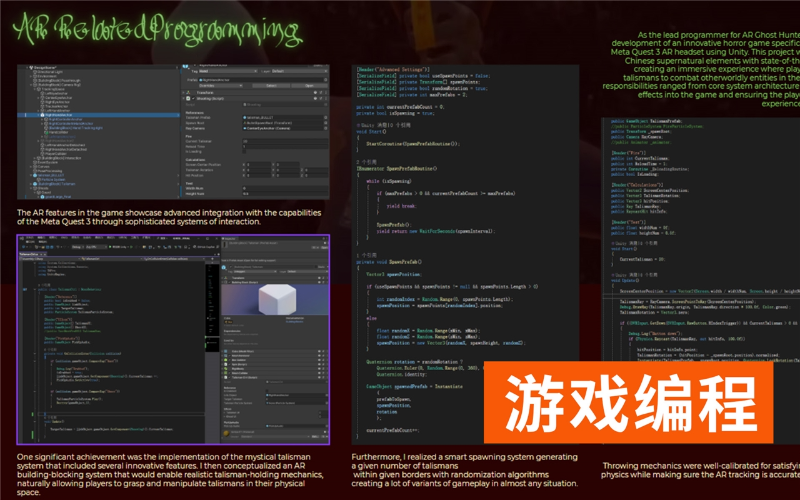The height and width of the screenshot is (500, 800).
Task: Click Open button in lower inspector prefab header
Action: pos(325,247)
